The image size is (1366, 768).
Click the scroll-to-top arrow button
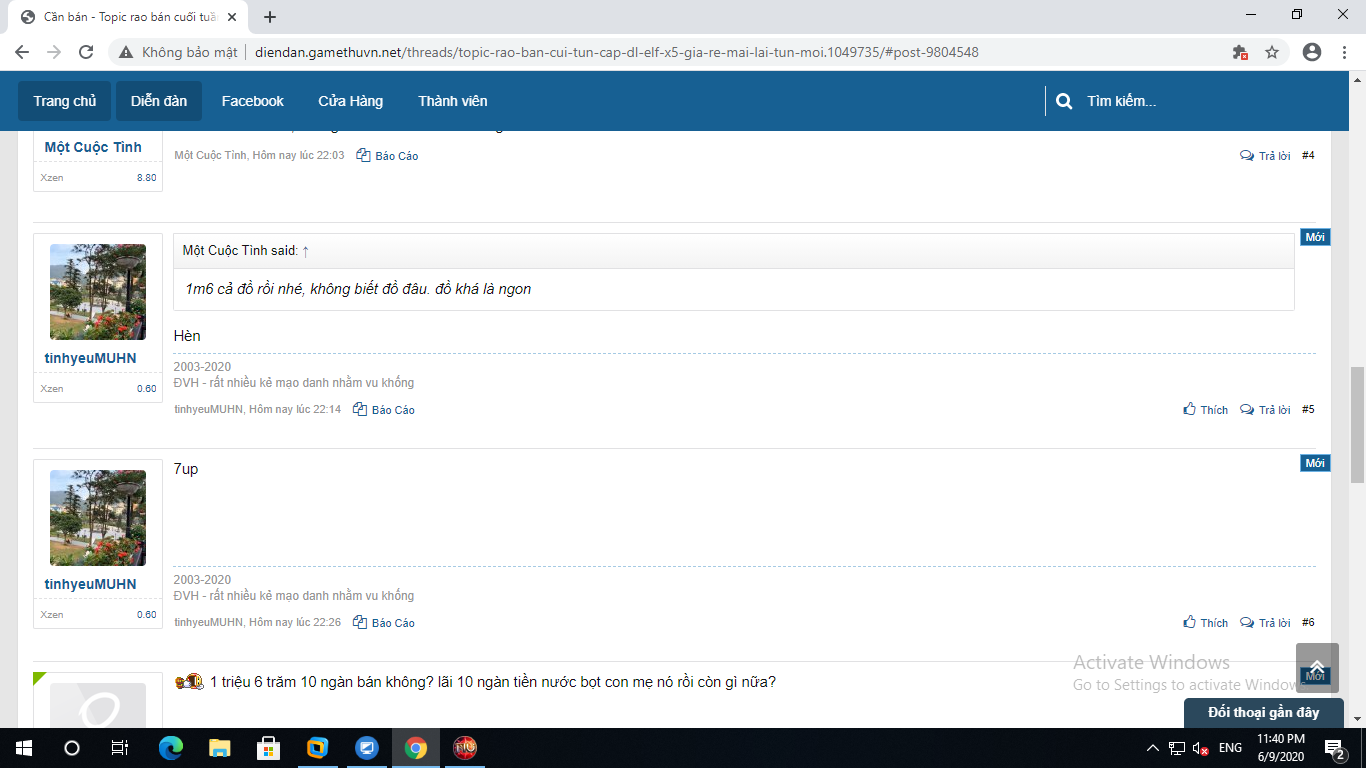pyautogui.click(x=1316, y=668)
